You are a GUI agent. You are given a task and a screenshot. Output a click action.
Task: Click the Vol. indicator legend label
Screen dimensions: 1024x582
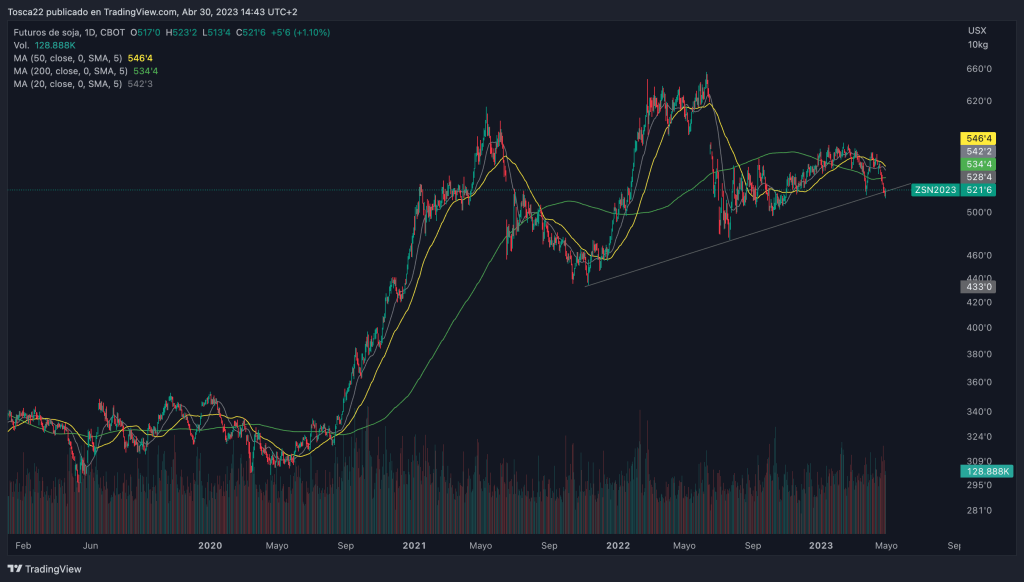coord(22,46)
